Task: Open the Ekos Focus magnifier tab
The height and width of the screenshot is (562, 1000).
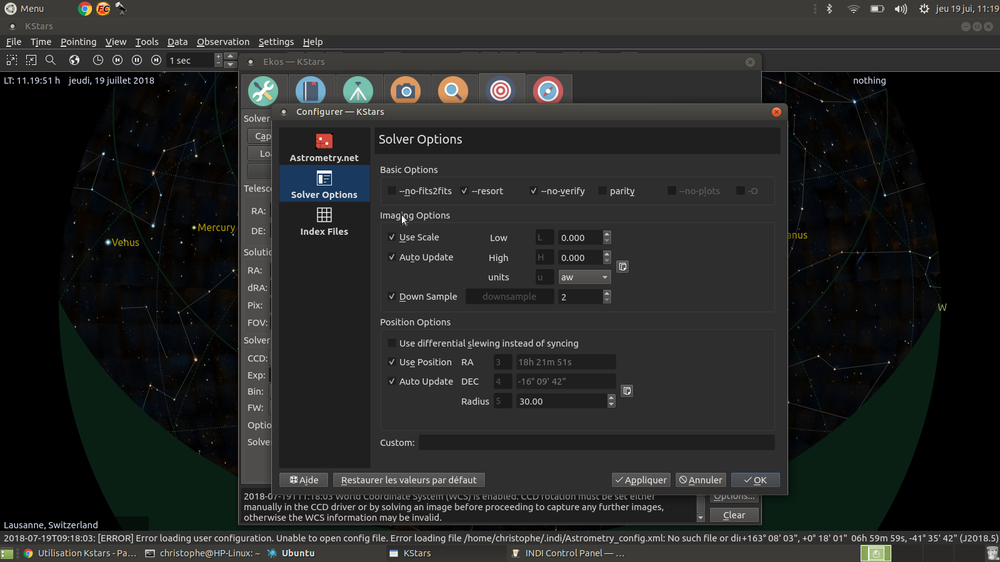Action: 453,90
